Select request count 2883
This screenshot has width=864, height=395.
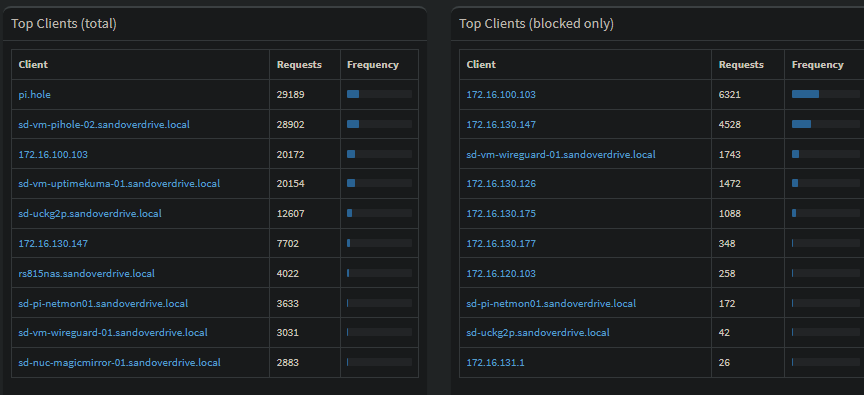[288, 362]
